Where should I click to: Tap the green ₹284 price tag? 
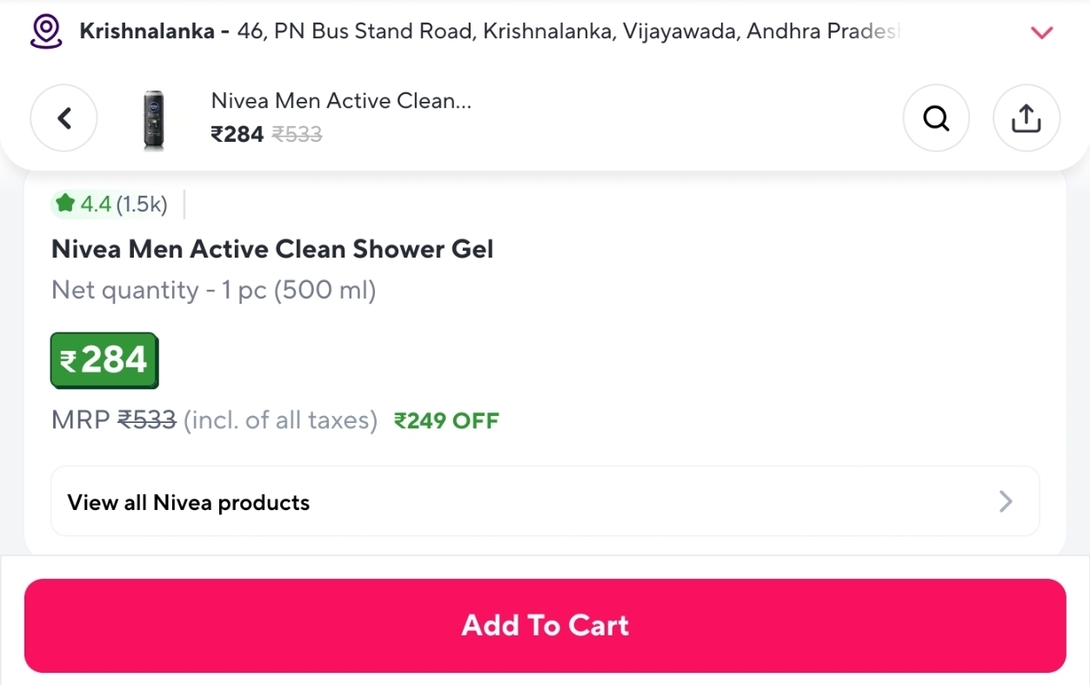coord(104,360)
